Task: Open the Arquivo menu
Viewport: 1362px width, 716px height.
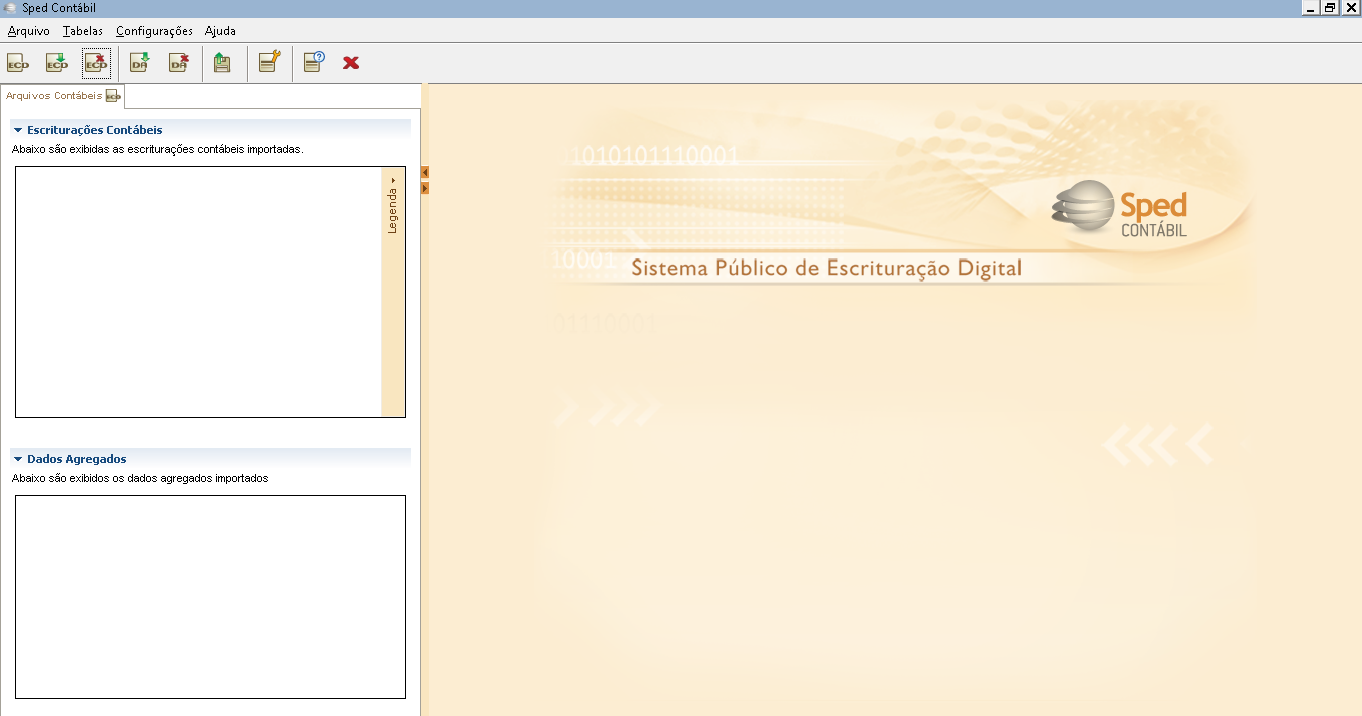Action: (x=28, y=31)
